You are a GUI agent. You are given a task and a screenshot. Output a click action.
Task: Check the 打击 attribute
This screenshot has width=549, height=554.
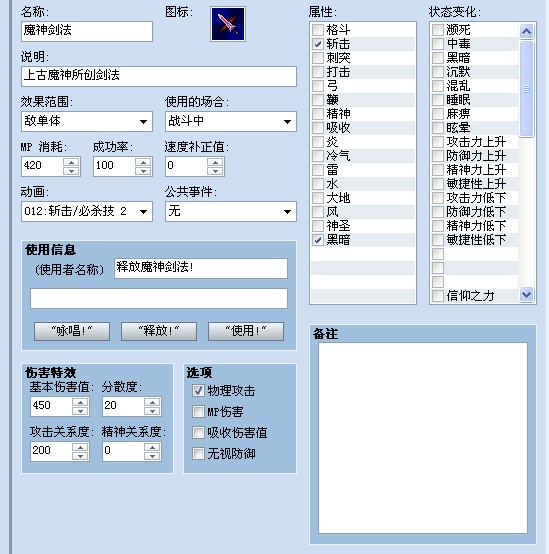pos(318,72)
